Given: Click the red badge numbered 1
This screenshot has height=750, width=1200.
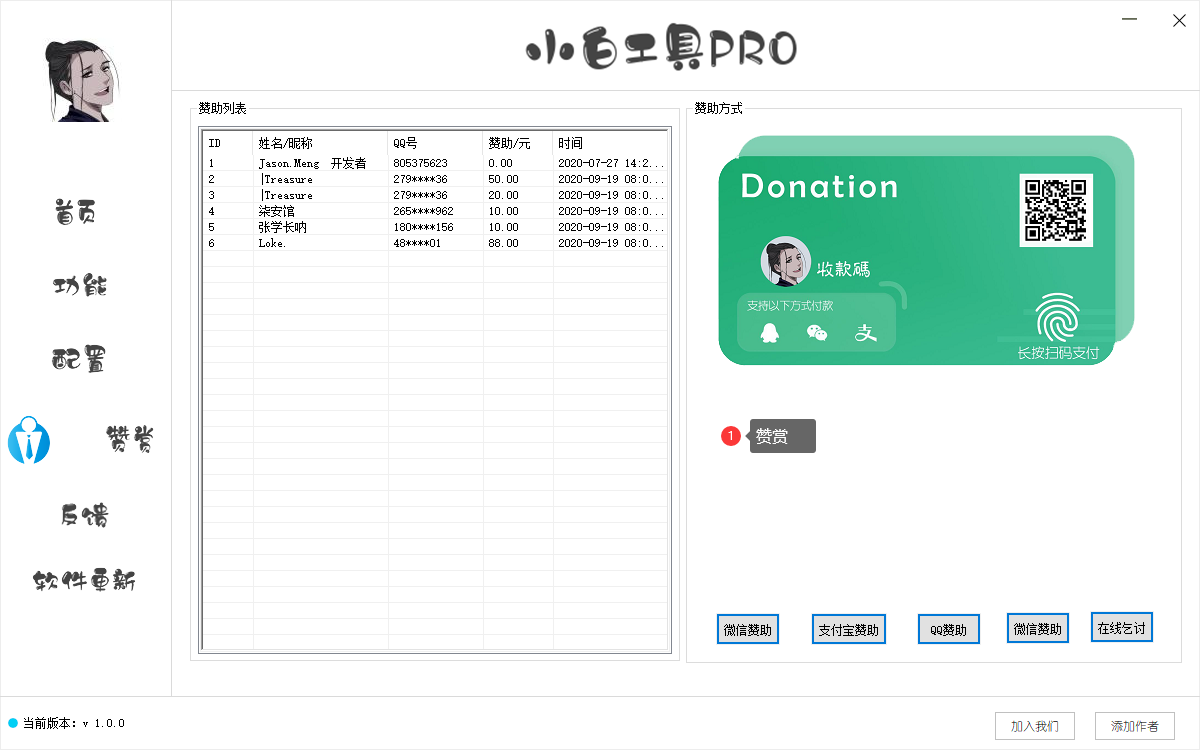Looking at the screenshot, I should click(731, 436).
